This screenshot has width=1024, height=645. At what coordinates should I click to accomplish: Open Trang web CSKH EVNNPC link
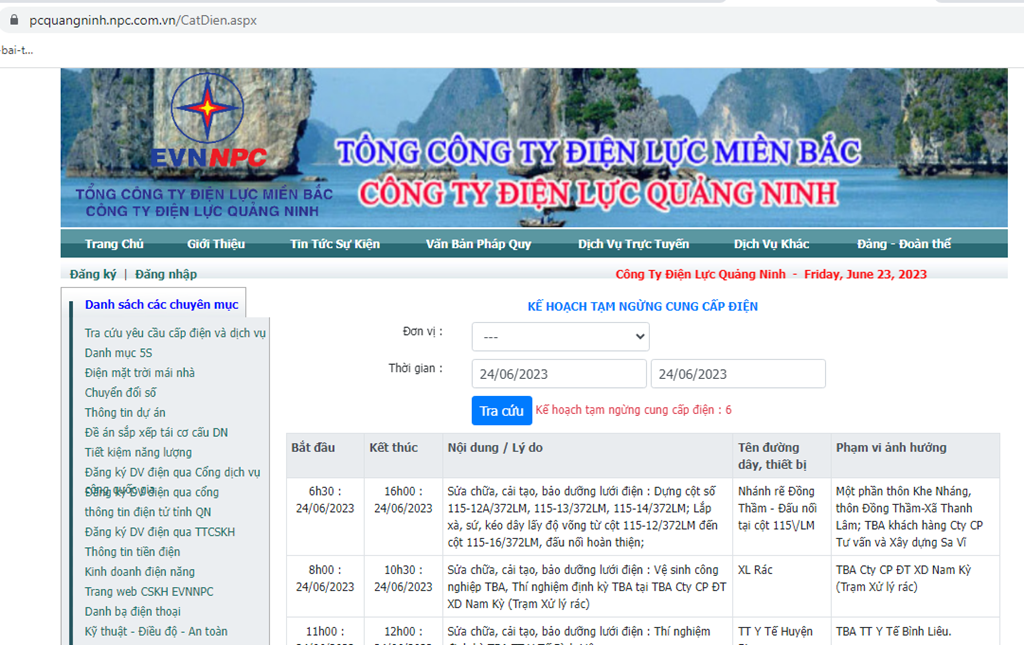tap(149, 591)
